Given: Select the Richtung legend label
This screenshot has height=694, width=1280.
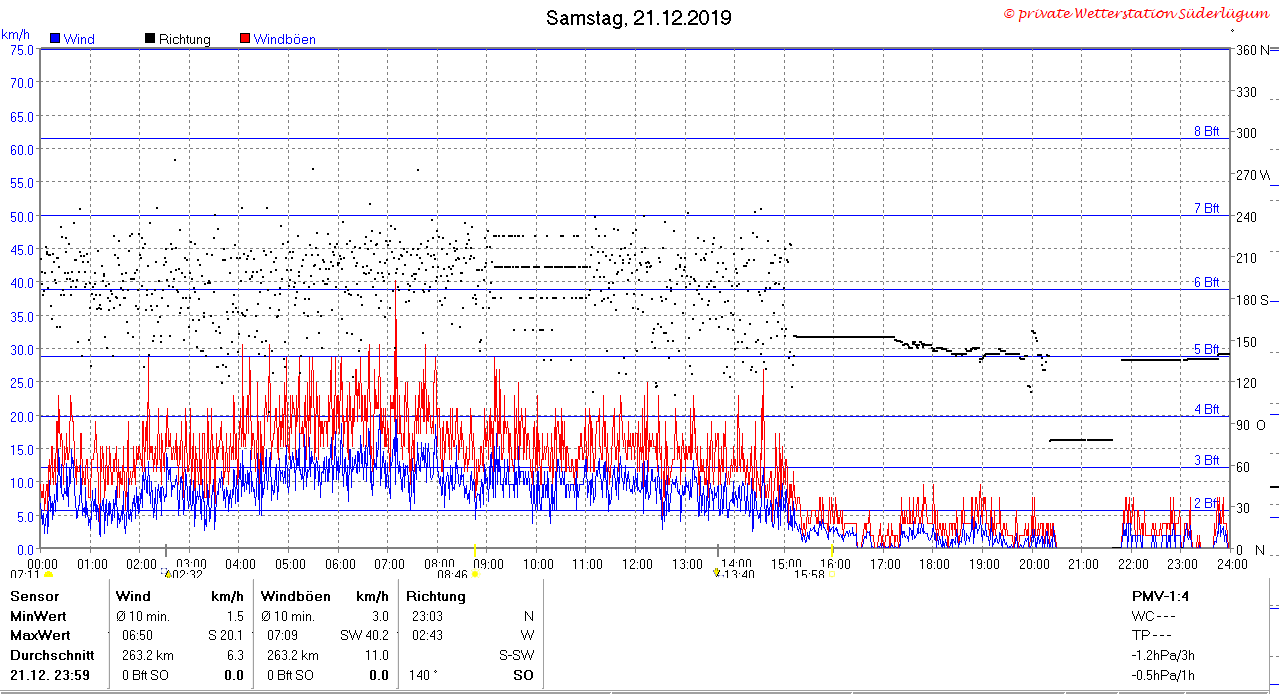Looking at the screenshot, I should pos(185,40).
